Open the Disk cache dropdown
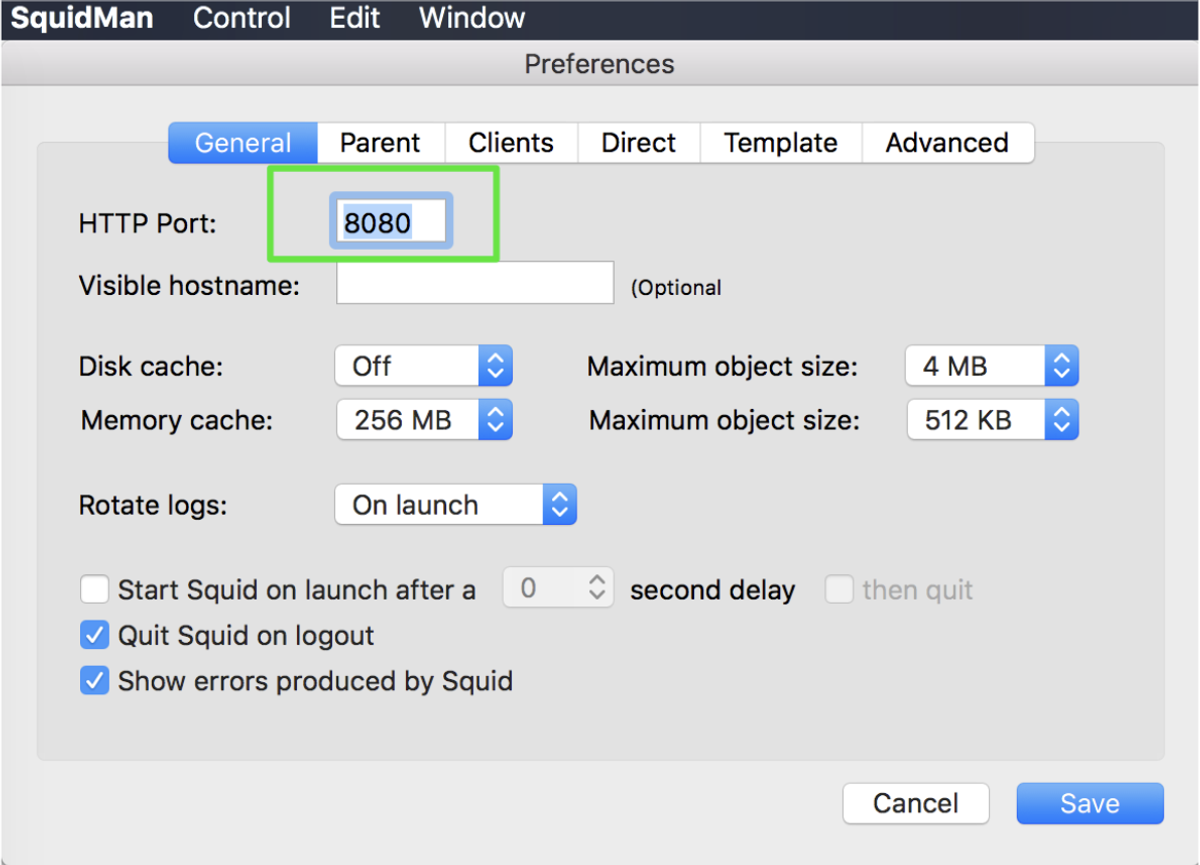Viewport: 1200px width, 865px height. tap(424, 366)
